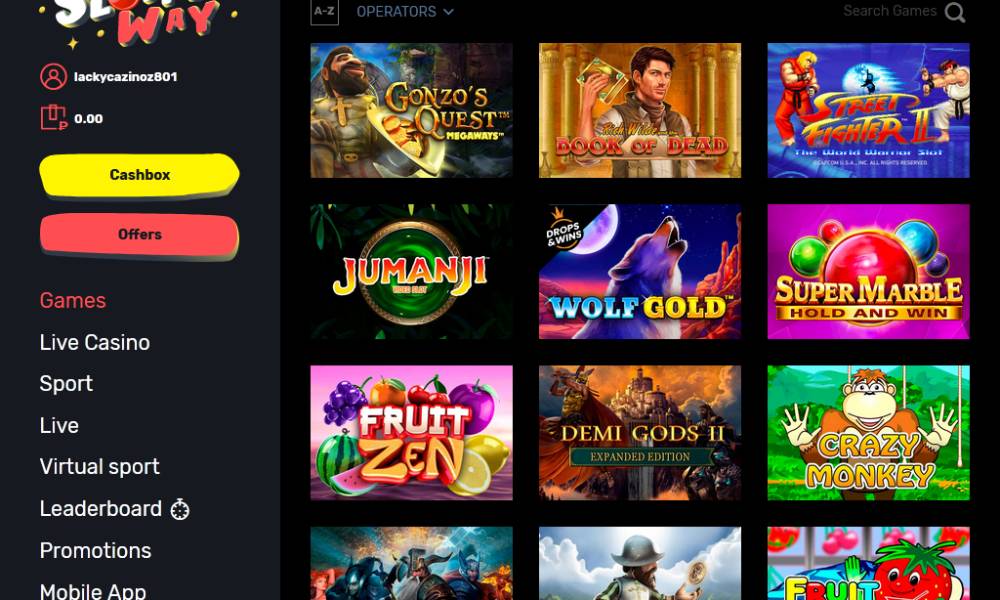Screen dimensions: 1000x600
Task: Open the Crazy Monkey game tile
Action: (869, 433)
